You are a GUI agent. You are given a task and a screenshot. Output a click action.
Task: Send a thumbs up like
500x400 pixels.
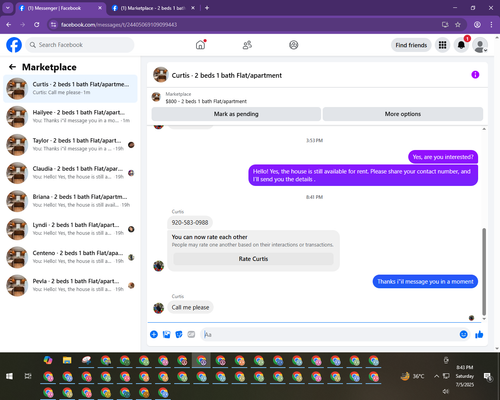point(479,334)
